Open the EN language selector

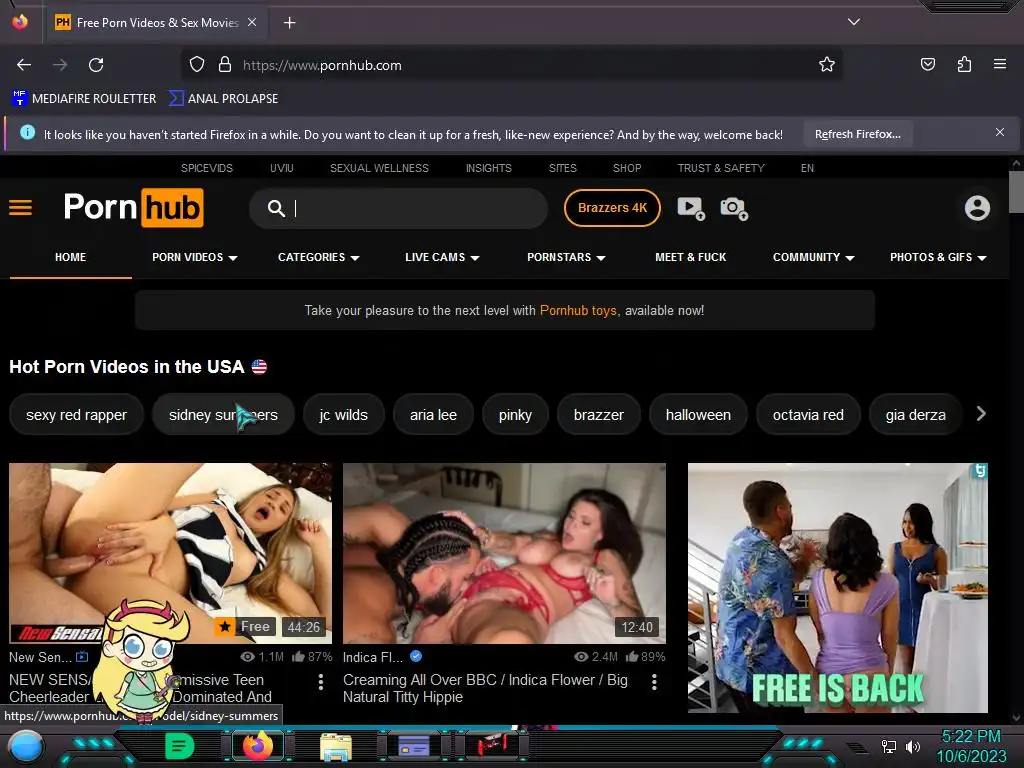tap(807, 168)
